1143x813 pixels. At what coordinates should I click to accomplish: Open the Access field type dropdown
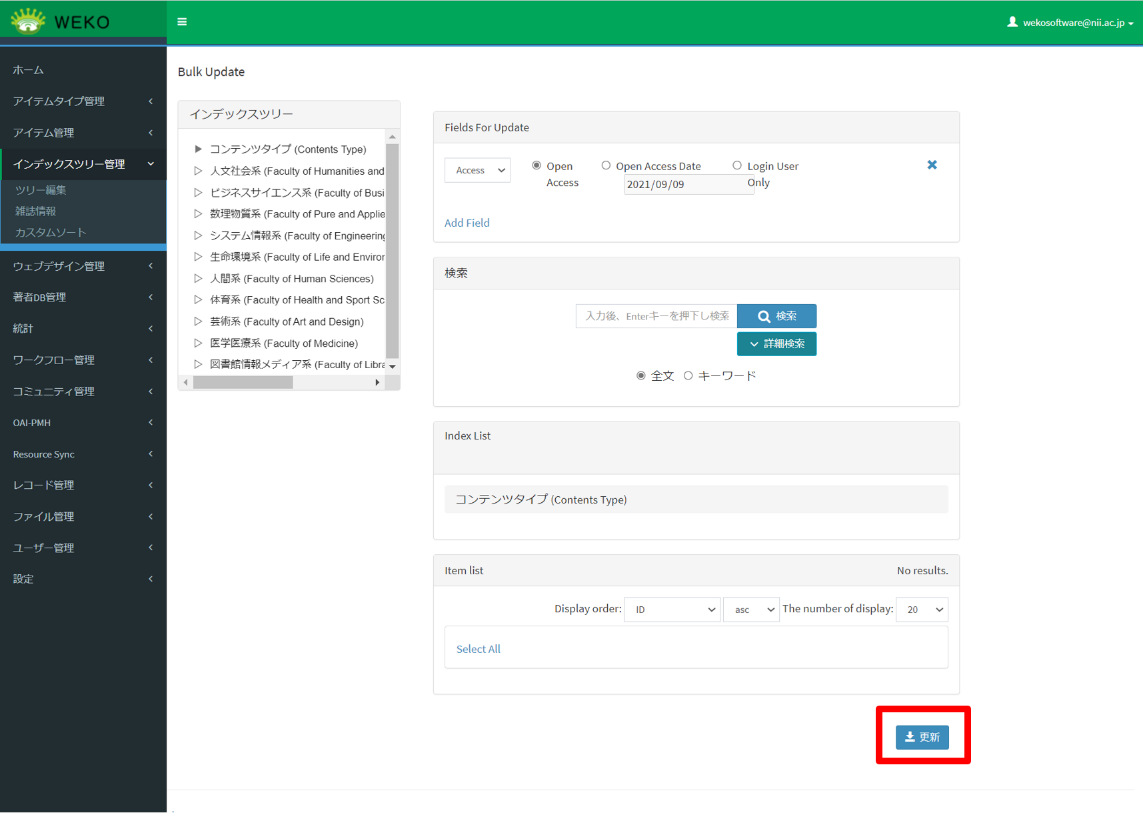477,170
